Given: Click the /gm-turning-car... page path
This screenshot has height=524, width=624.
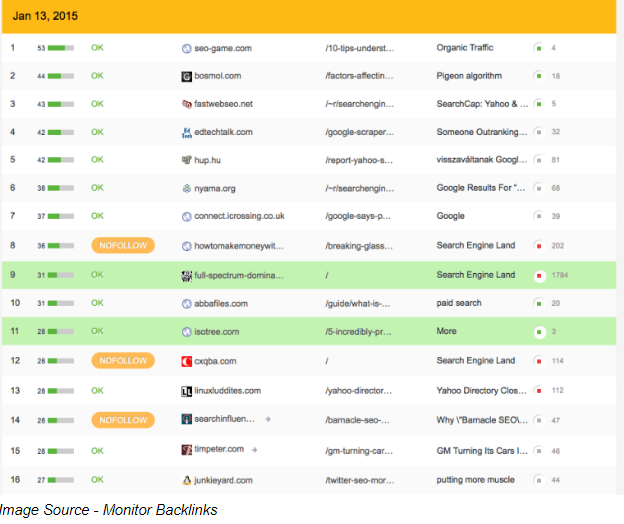Looking at the screenshot, I should coord(359,451).
